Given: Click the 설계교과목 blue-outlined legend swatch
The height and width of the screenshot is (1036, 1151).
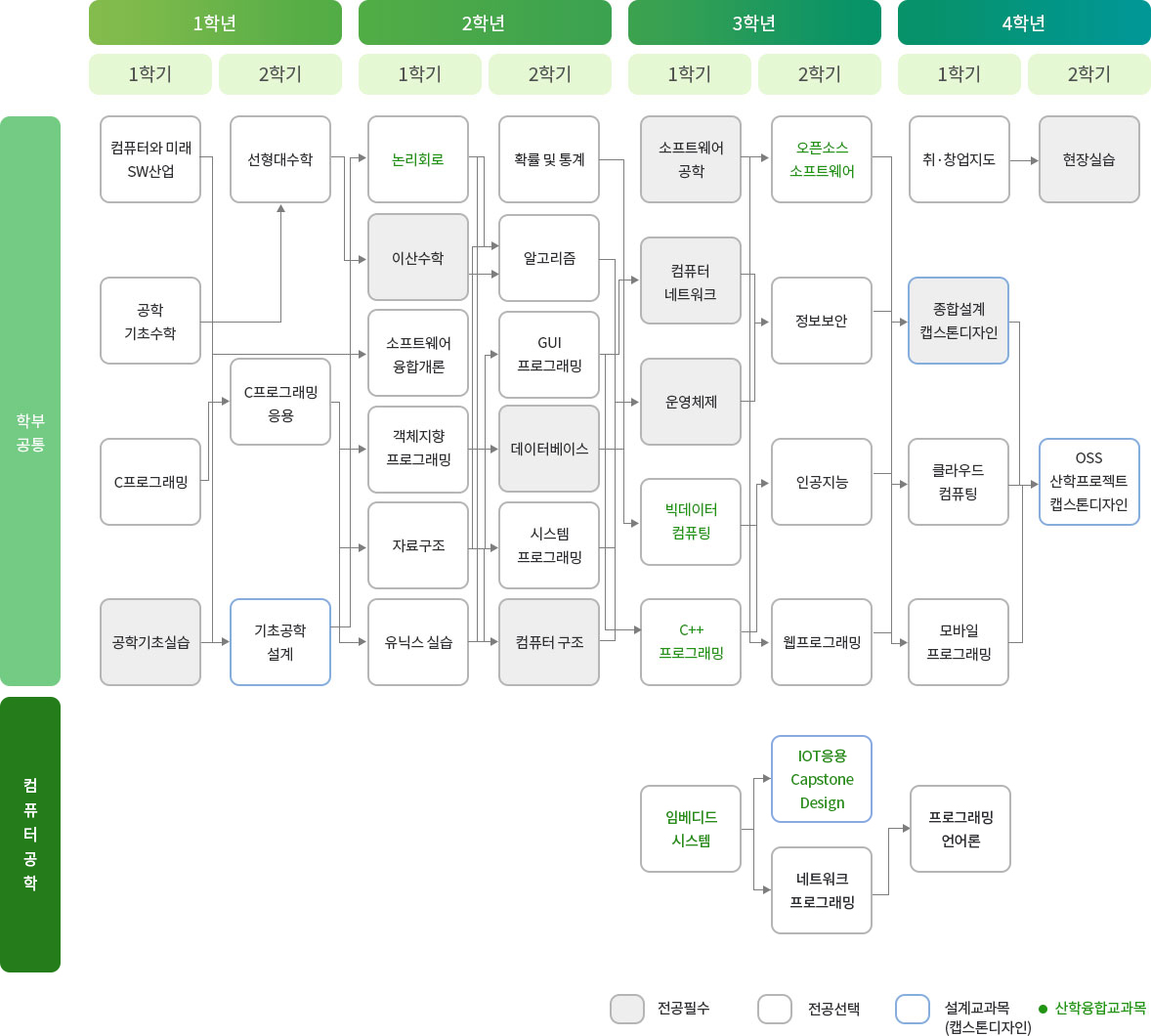Looking at the screenshot, I should tap(913, 1009).
